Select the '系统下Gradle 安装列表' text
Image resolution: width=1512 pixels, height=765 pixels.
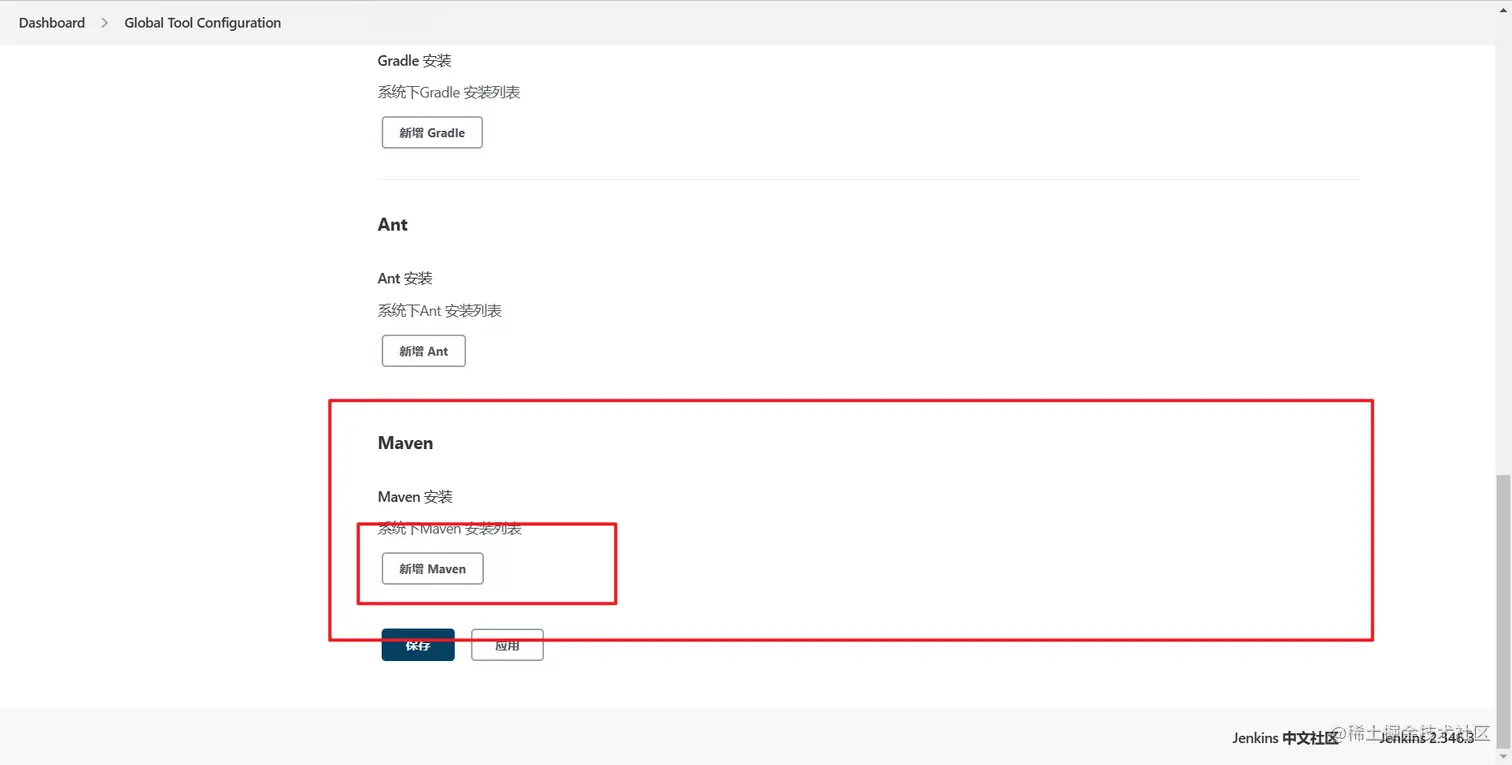coord(449,92)
